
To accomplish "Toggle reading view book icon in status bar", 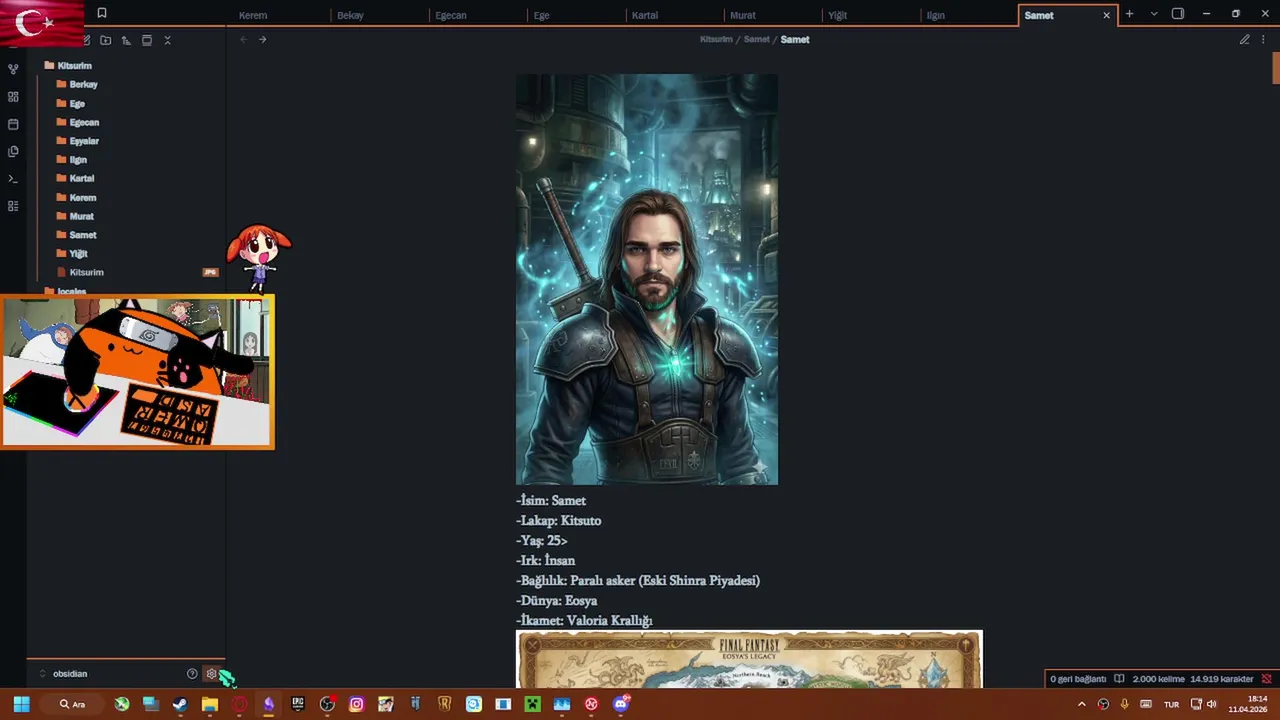I will tap(1119, 679).
